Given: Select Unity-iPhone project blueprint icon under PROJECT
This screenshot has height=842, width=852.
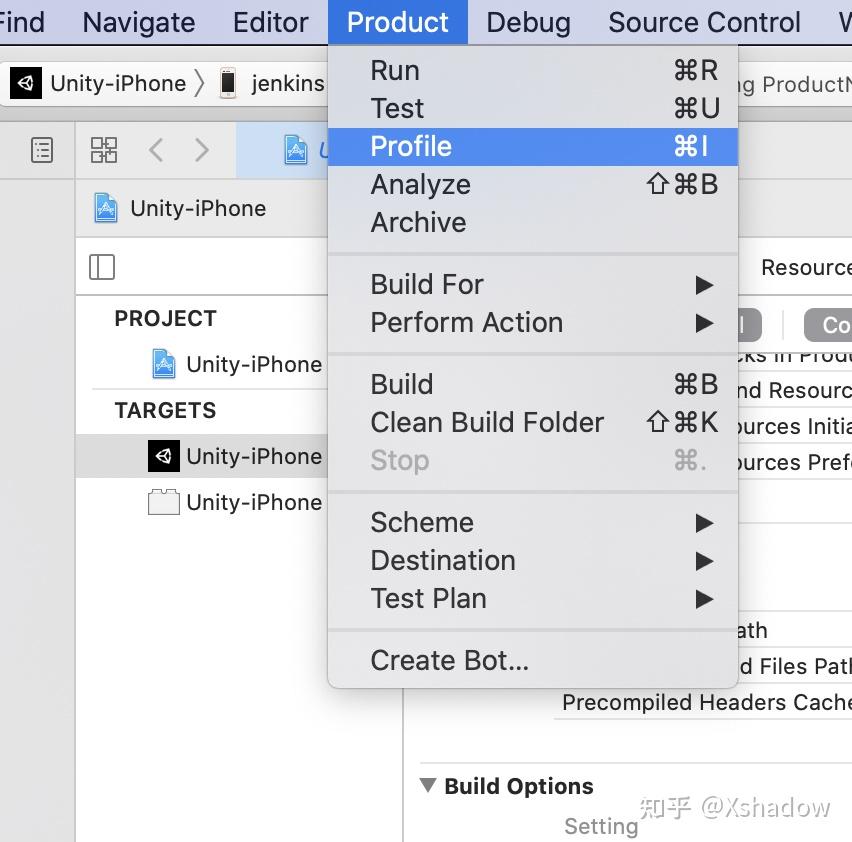Looking at the screenshot, I should point(163,364).
